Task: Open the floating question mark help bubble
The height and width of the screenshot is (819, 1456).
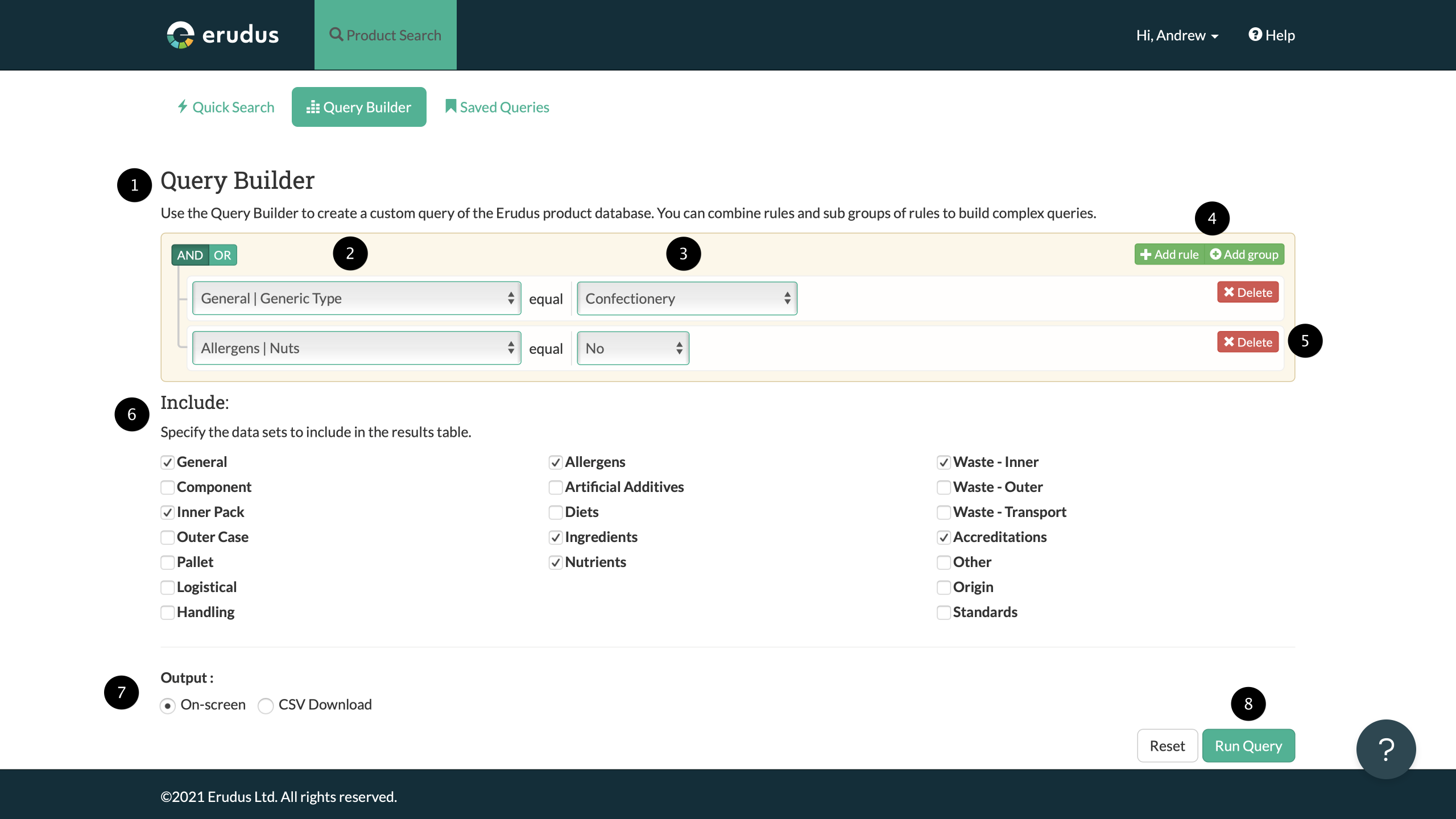Action: 1385,749
